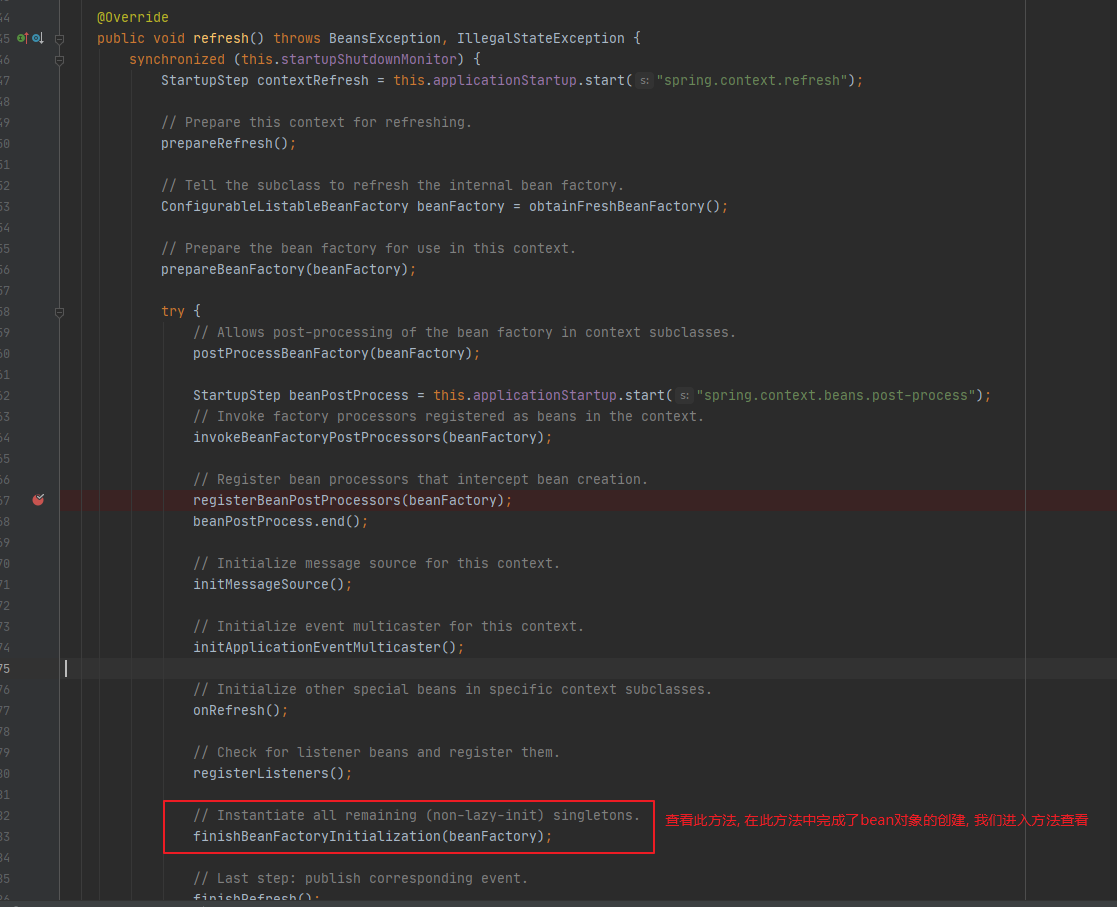Click comment "Prepare this context for refreshing."
This screenshot has width=1117, height=907.
point(316,123)
